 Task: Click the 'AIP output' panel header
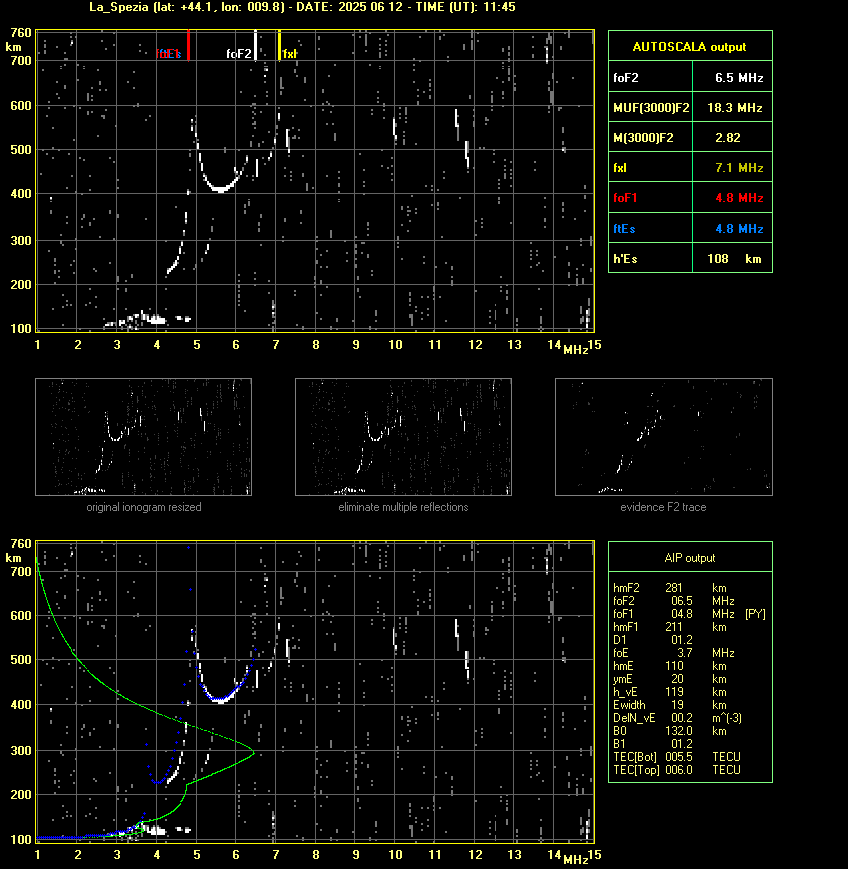coord(690,558)
